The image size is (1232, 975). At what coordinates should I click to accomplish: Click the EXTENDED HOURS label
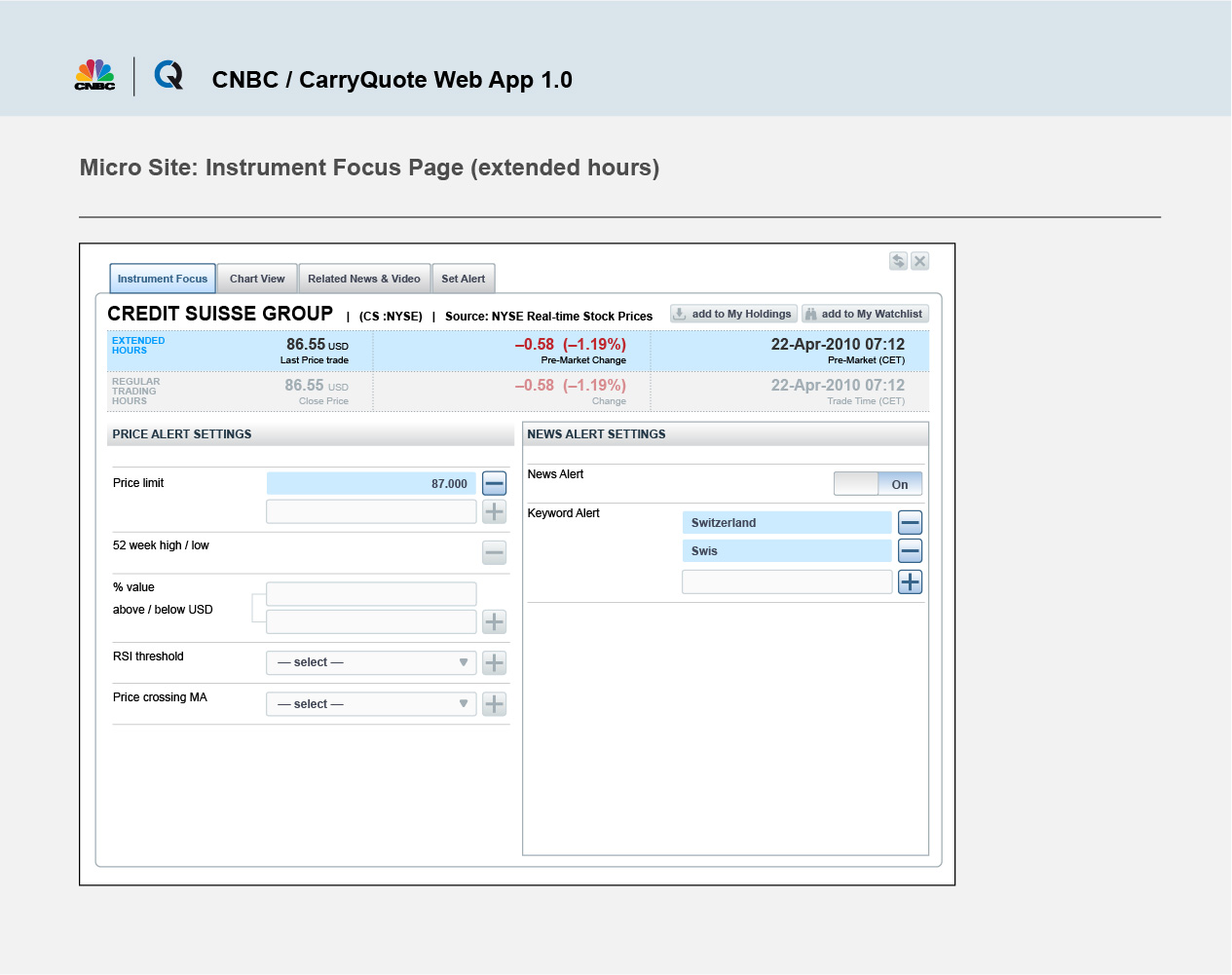tap(138, 346)
